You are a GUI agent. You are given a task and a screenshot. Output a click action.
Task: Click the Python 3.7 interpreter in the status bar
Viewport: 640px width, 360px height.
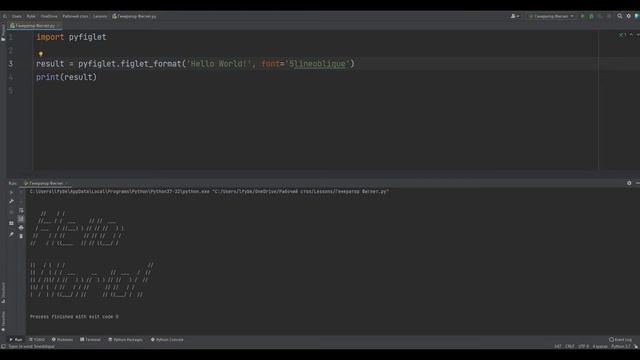point(620,347)
